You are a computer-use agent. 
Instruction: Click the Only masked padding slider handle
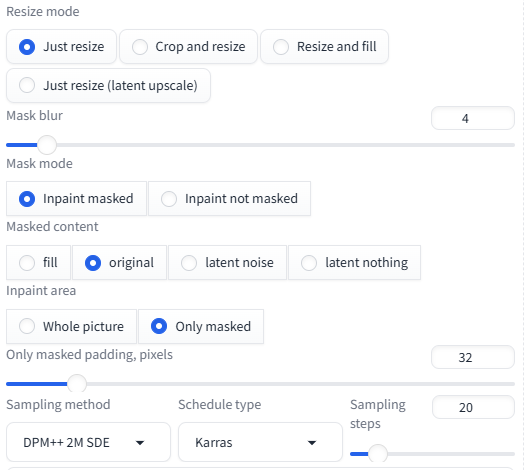click(x=77, y=384)
